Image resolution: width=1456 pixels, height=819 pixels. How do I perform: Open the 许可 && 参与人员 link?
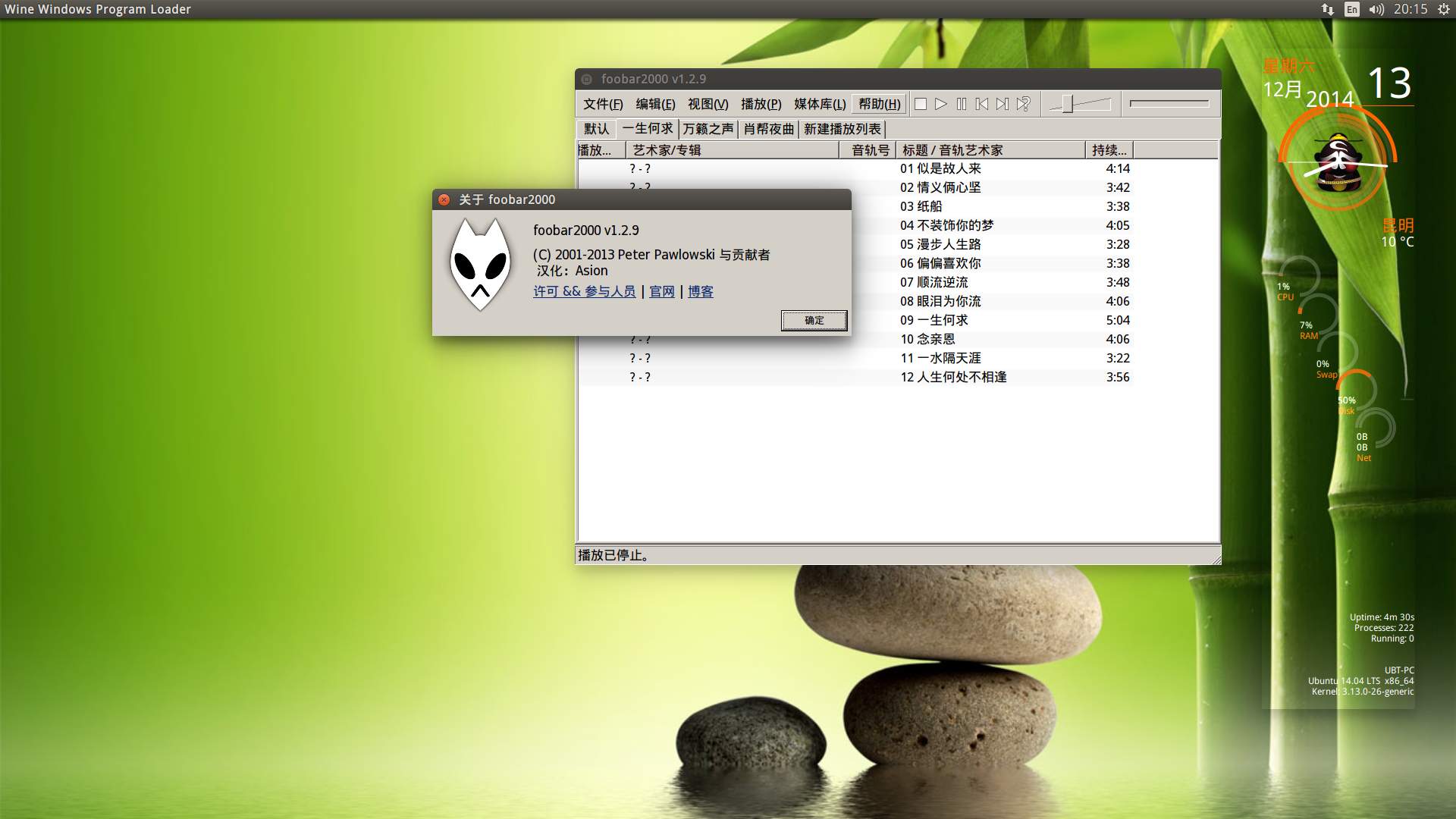pos(584,291)
